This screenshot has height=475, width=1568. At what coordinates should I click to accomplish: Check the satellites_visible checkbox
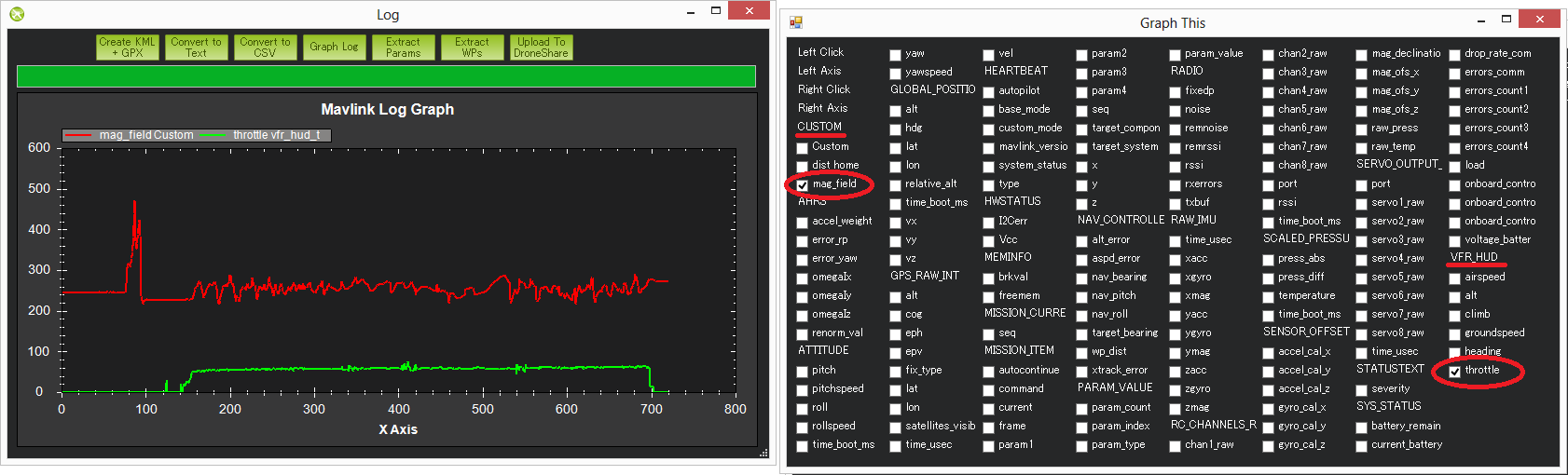click(896, 427)
